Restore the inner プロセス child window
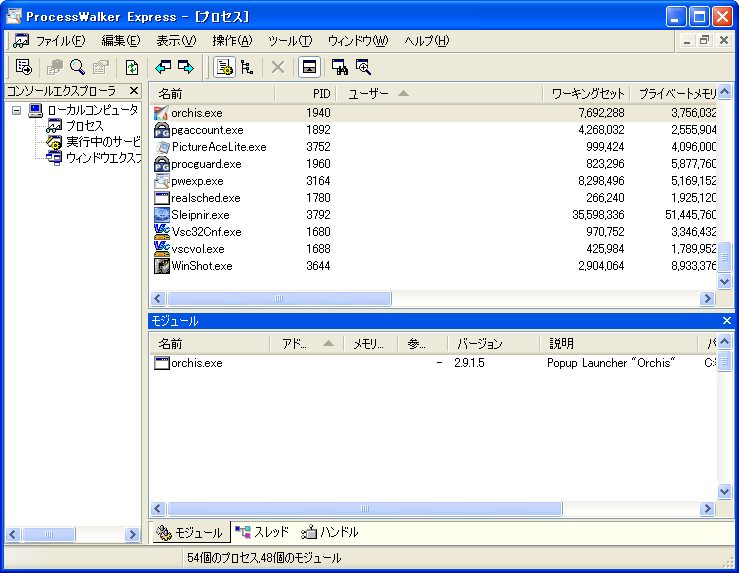 pyautogui.click(x=705, y=41)
